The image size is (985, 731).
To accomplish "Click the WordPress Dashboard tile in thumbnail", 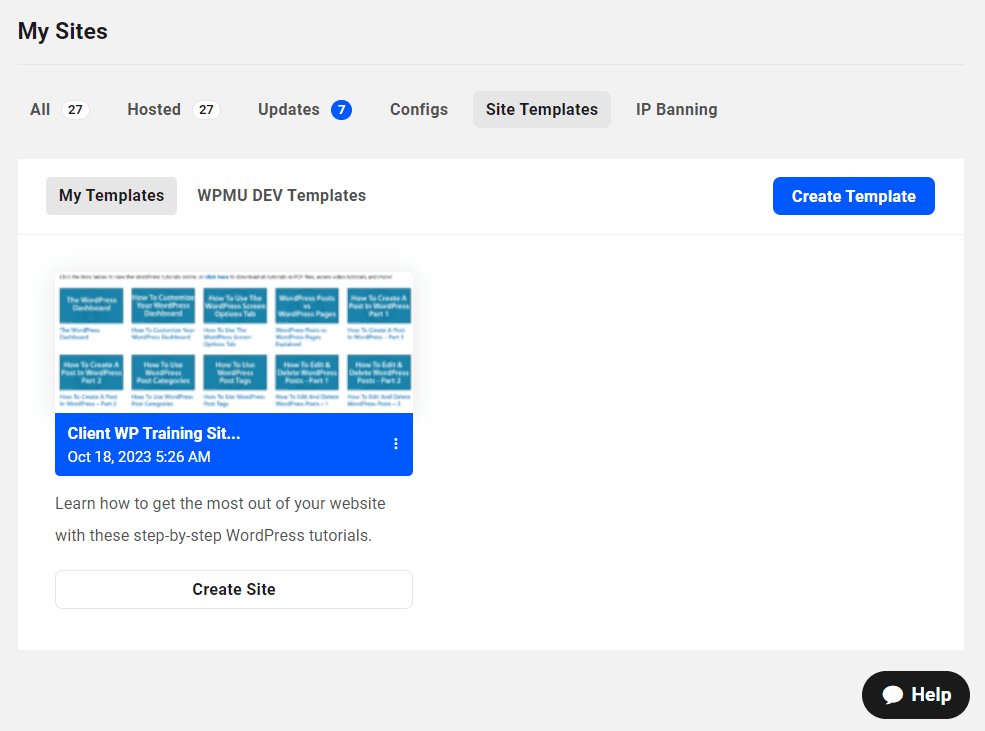I will tap(91, 305).
